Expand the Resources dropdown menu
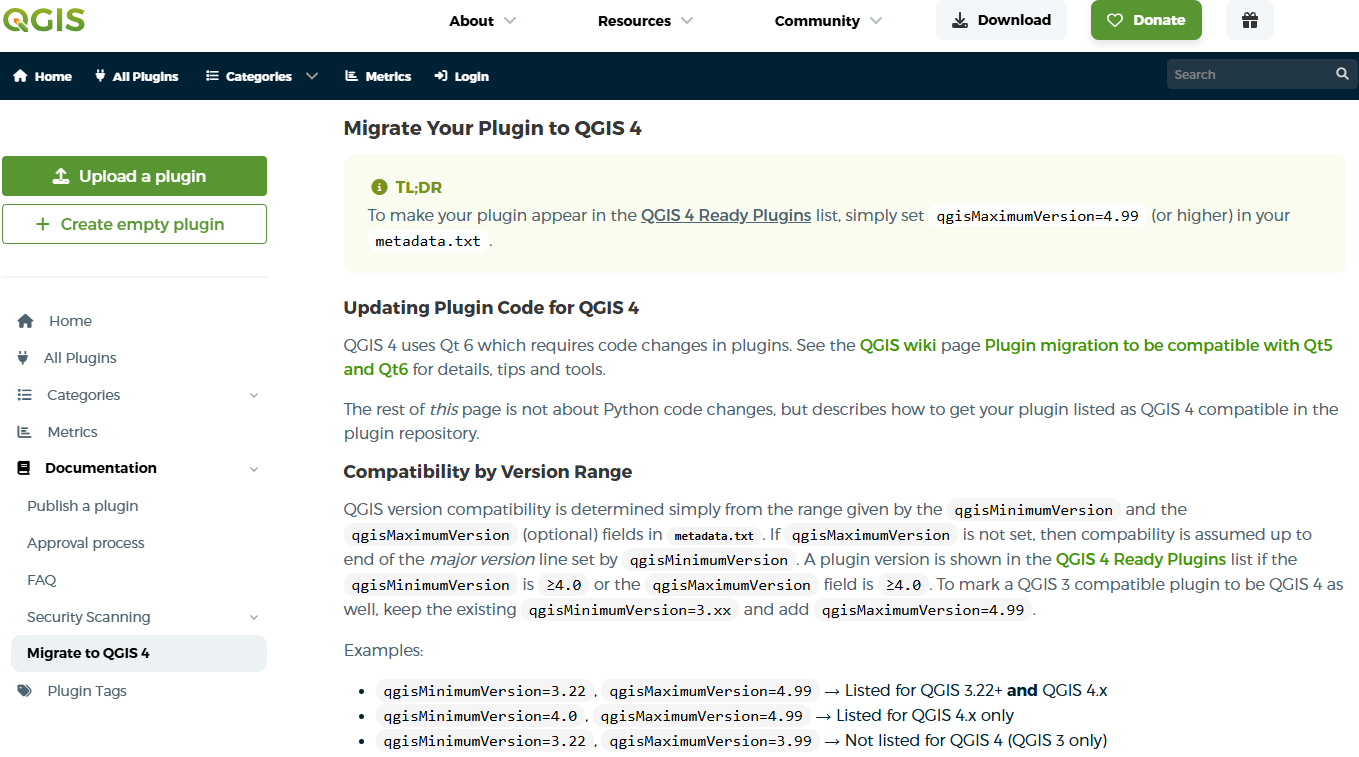Viewport: 1359px width, 757px height. click(645, 21)
